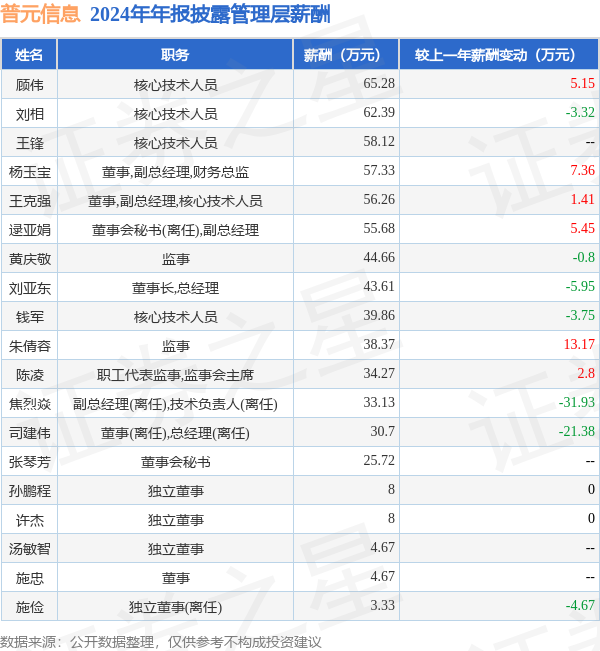This screenshot has height=651, width=600.
Task: Click the position 职工代表监事,监事会主席
Action: (x=175, y=375)
